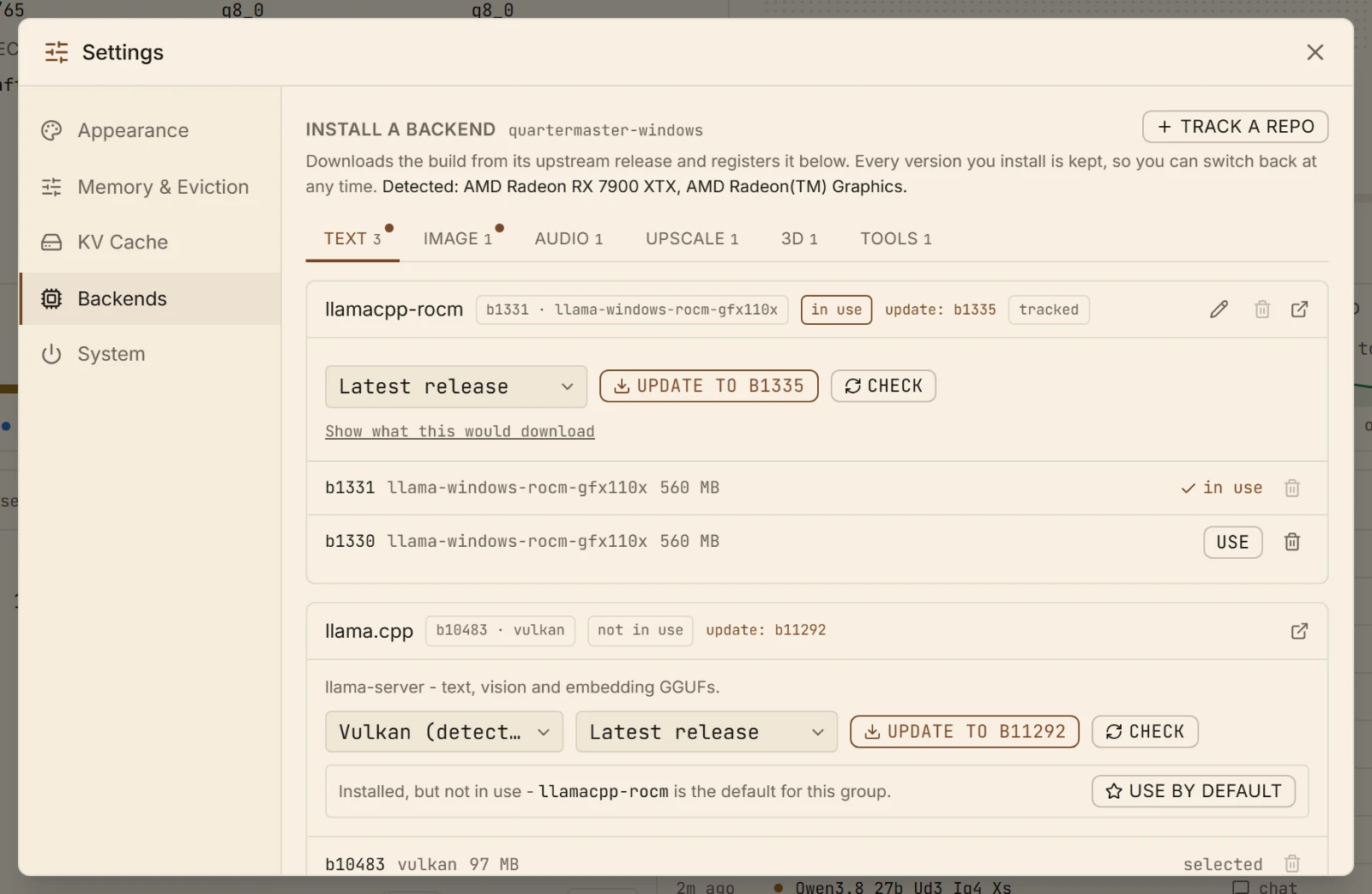The width and height of the screenshot is (1372, 894).
Task: Switch to 3D backends tab
Action: coord(799,239)
